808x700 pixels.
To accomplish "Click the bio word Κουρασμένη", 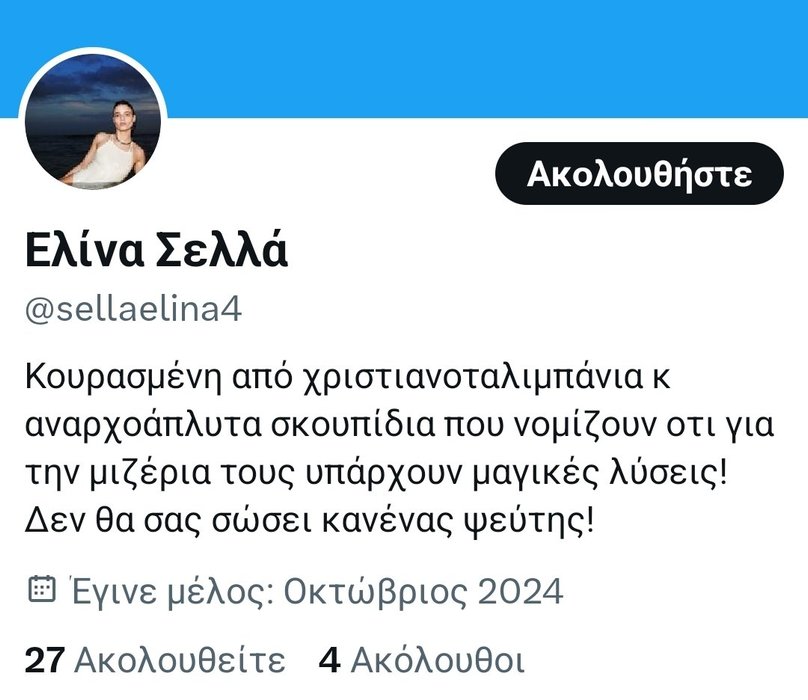I will (x=123, y=377).
